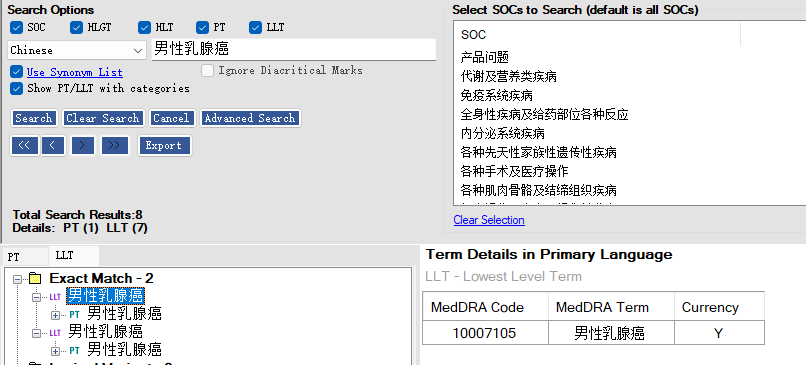
Task: Click MedDRA code cell 10007105
Action: pos(485,333)
